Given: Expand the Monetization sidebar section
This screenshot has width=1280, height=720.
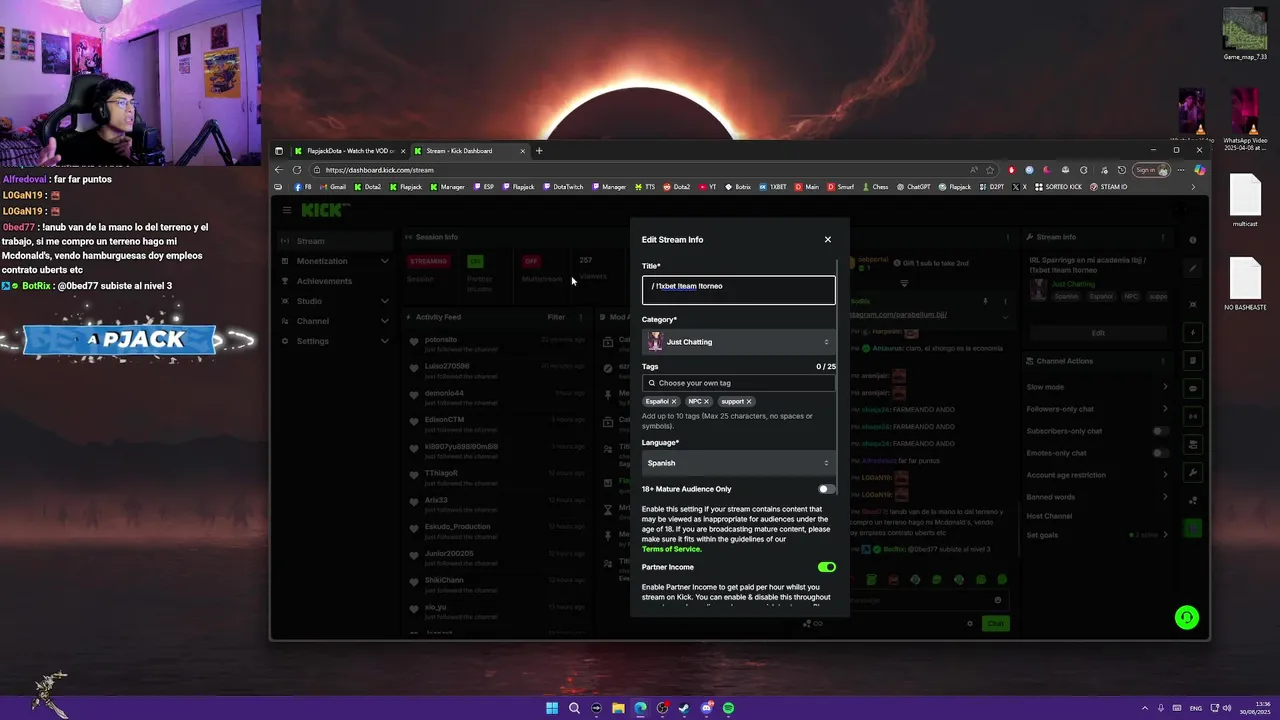Looking at the screenshot, I should tap(335, 261).
